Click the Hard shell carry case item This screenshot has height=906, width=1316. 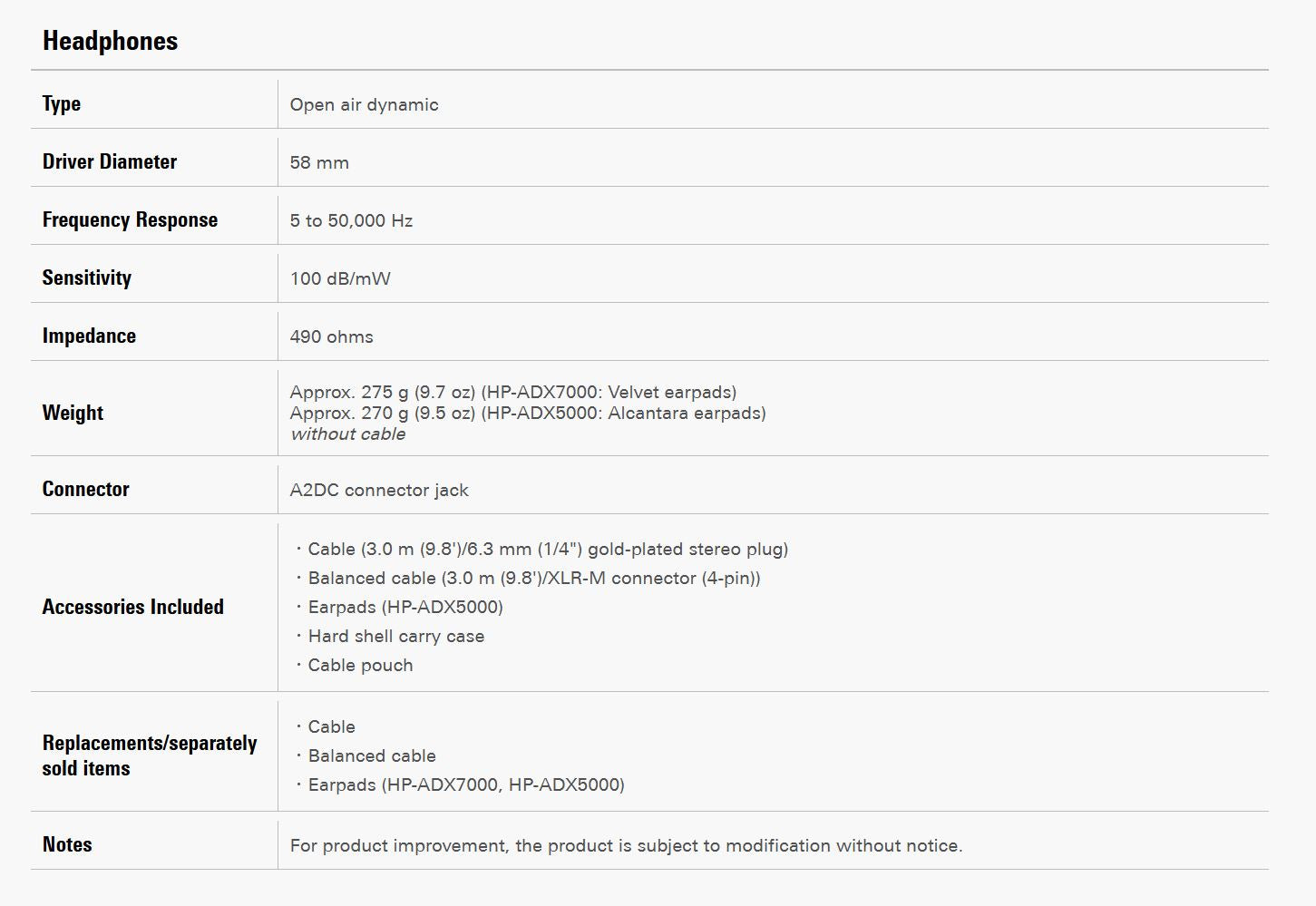(395, 636)
